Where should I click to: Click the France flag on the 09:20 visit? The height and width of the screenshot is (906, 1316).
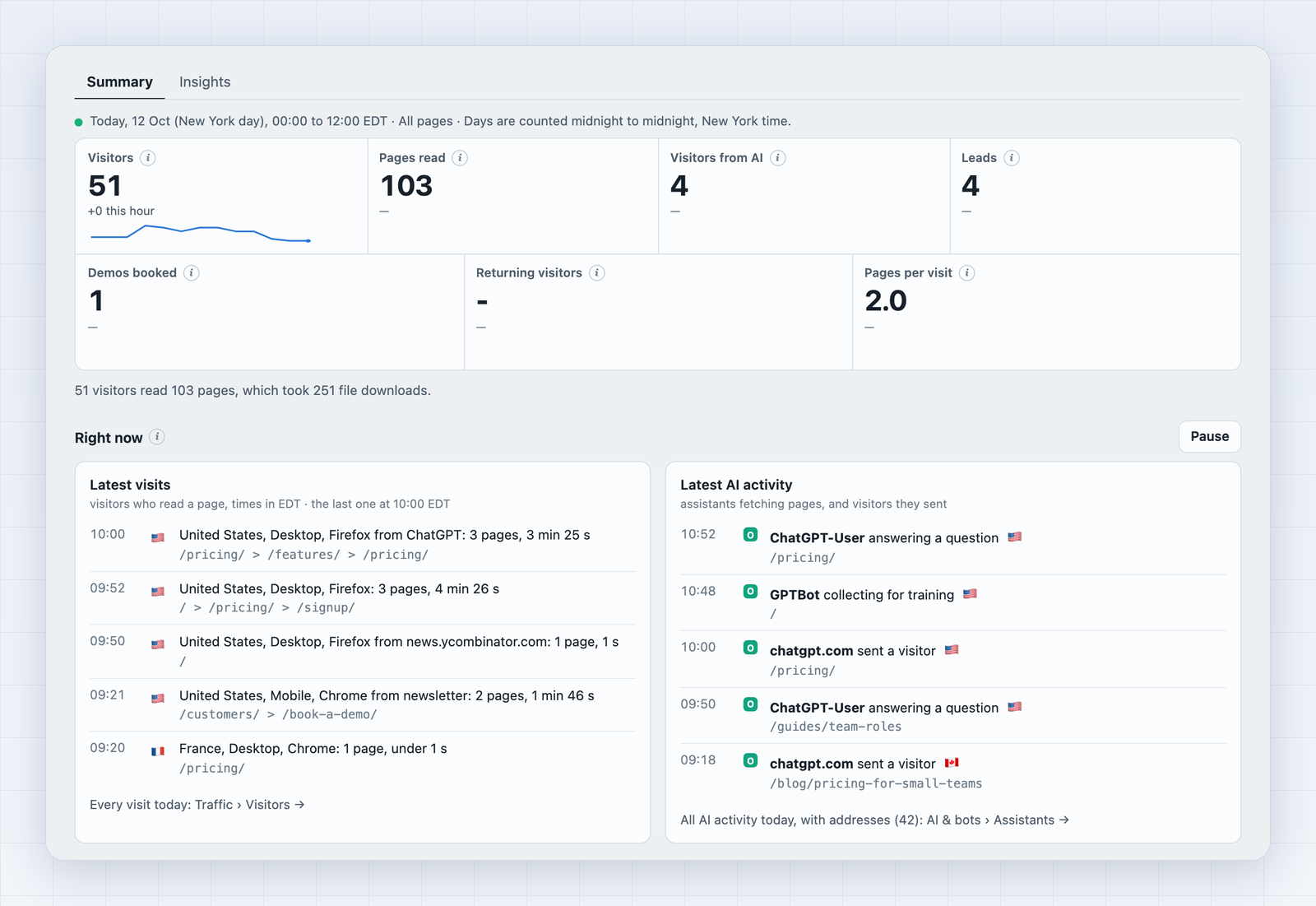coord(158,751)
